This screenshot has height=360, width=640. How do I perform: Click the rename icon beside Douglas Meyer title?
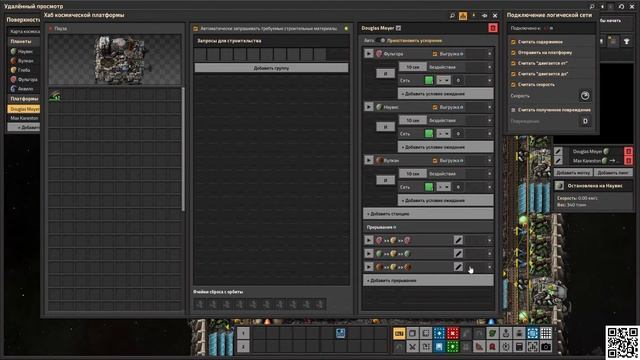[398, 28]
